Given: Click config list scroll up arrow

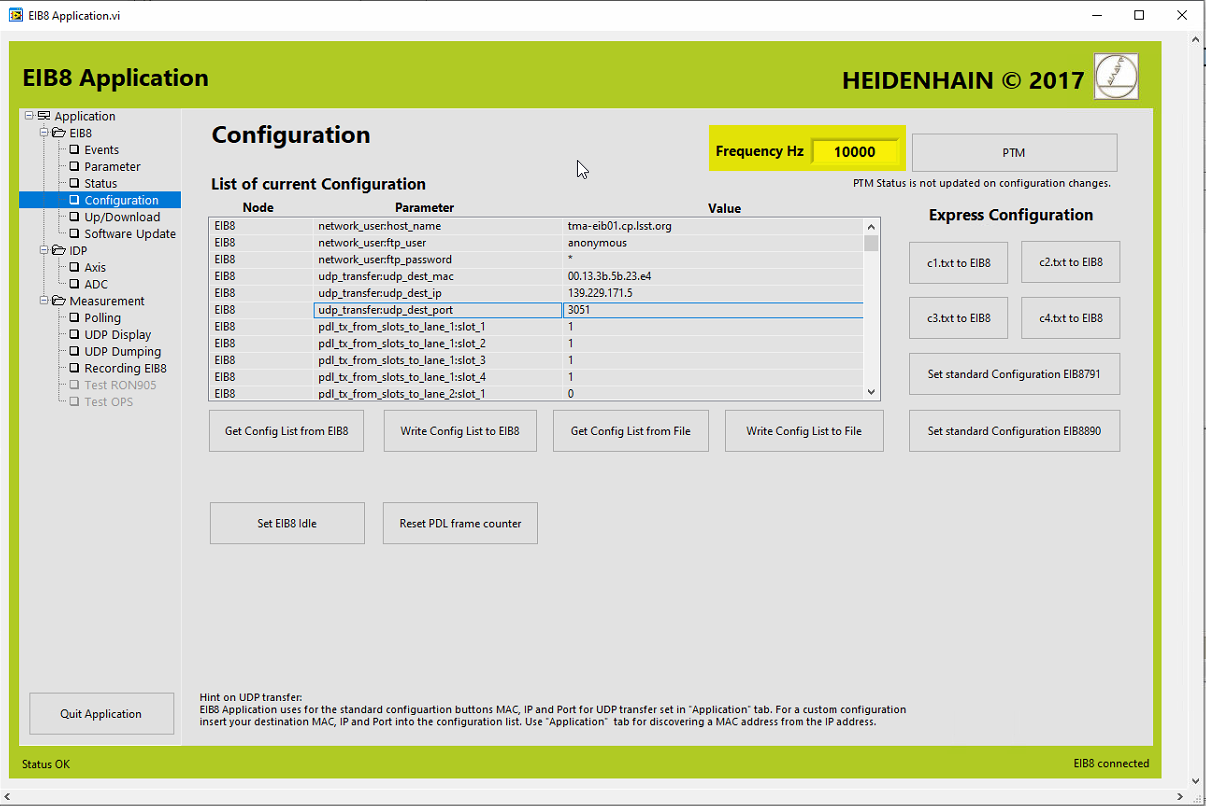Looking at the screenshot, I should pos(871,227).
